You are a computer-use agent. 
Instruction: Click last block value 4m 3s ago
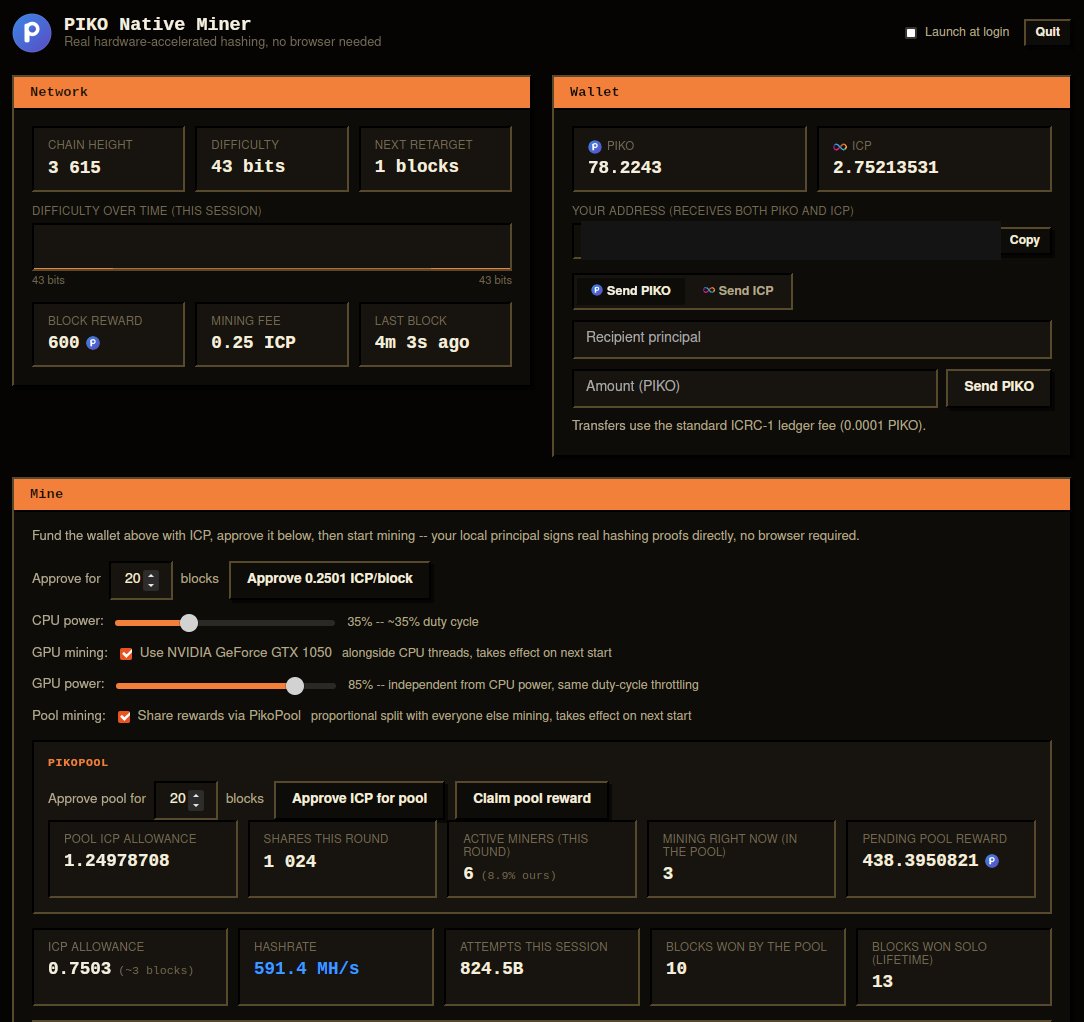[422, 343]
